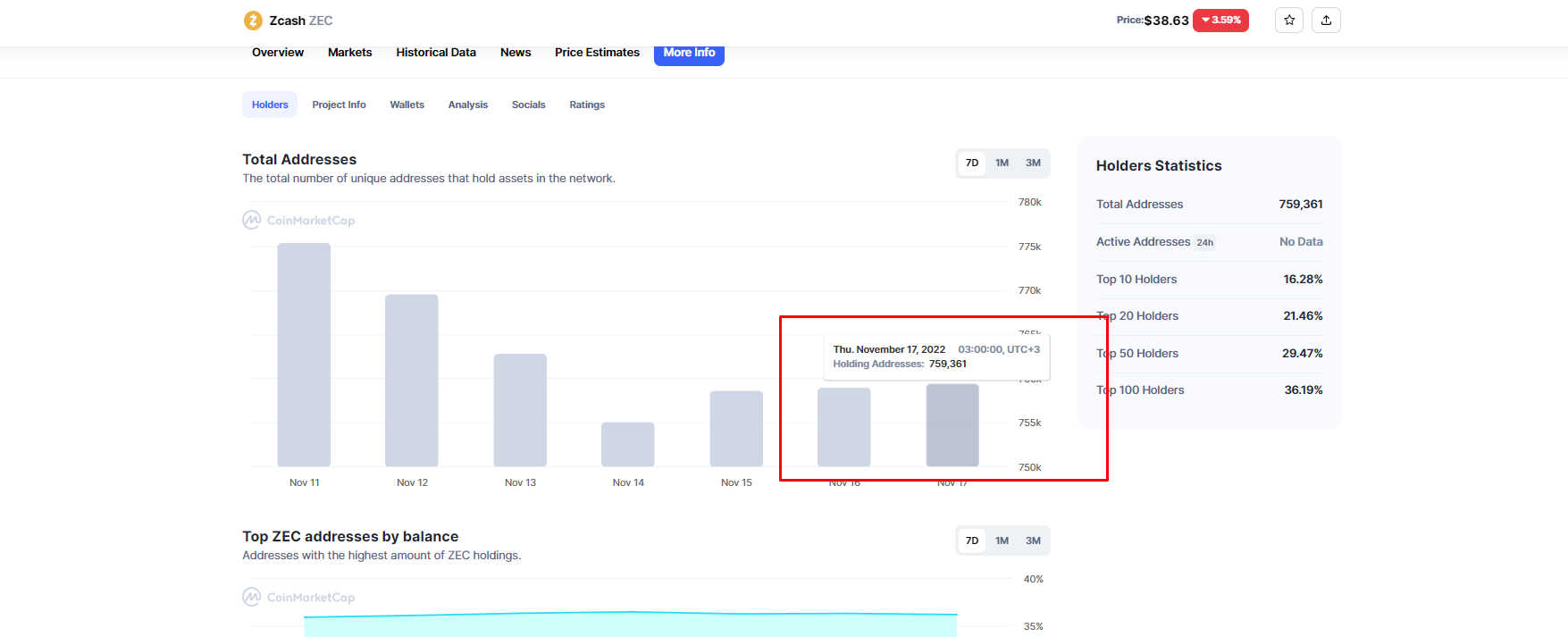This screenshot has height=637, width=1568.
Task: Click the Top 10 Holders 16.28% value
Action: 1304,279
